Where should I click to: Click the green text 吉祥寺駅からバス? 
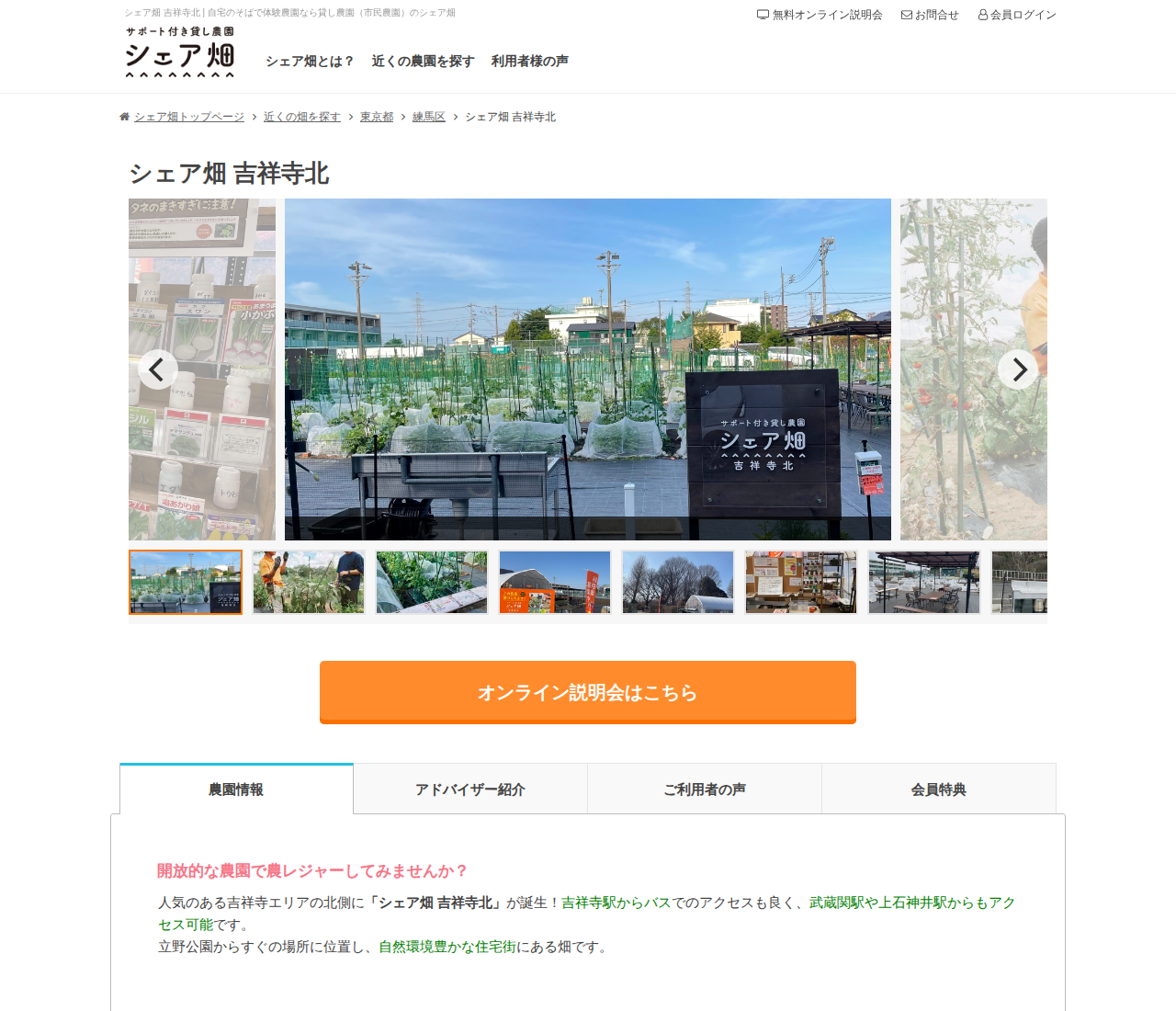(x=616, y=903)
